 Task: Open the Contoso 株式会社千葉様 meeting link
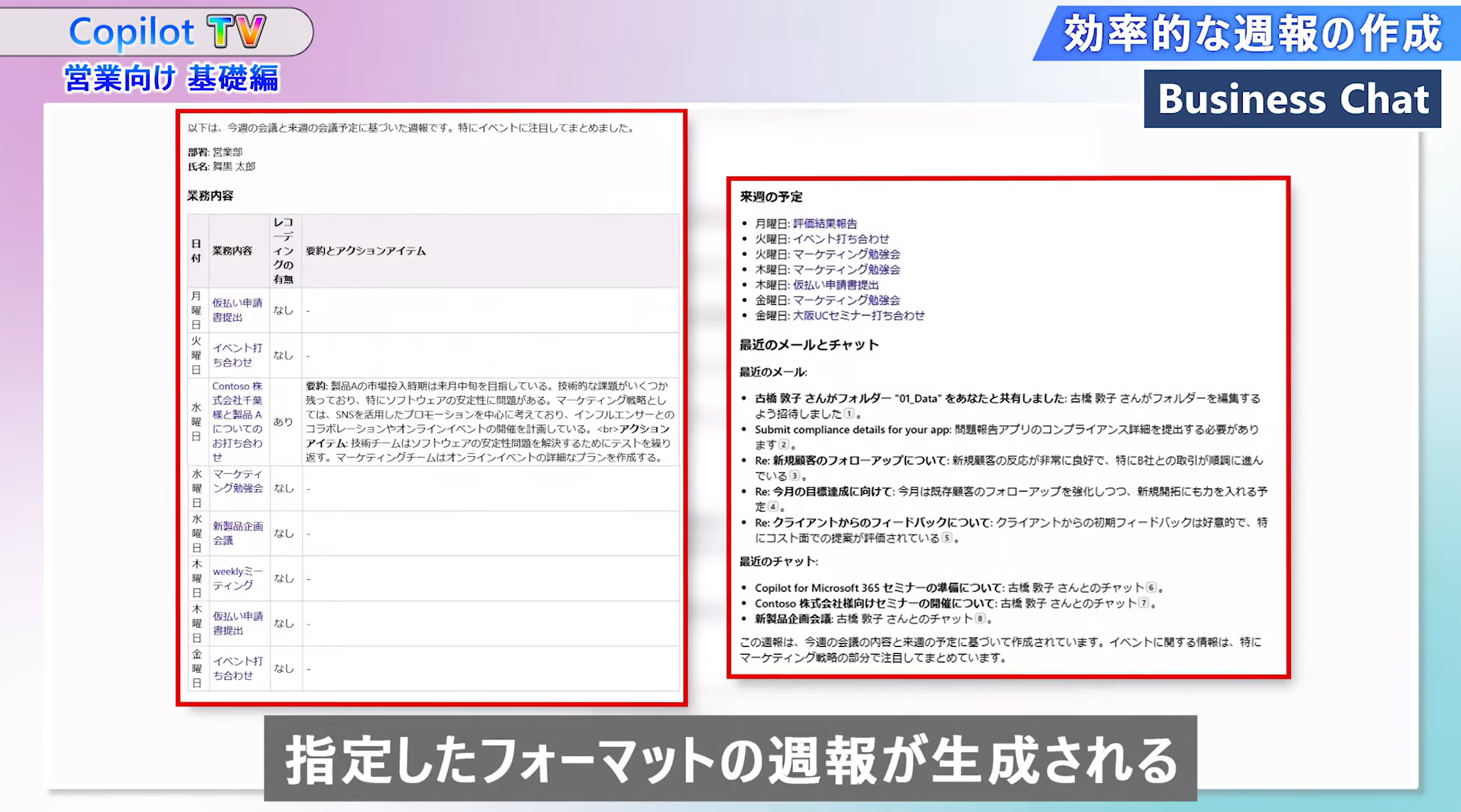coord(237,421)
